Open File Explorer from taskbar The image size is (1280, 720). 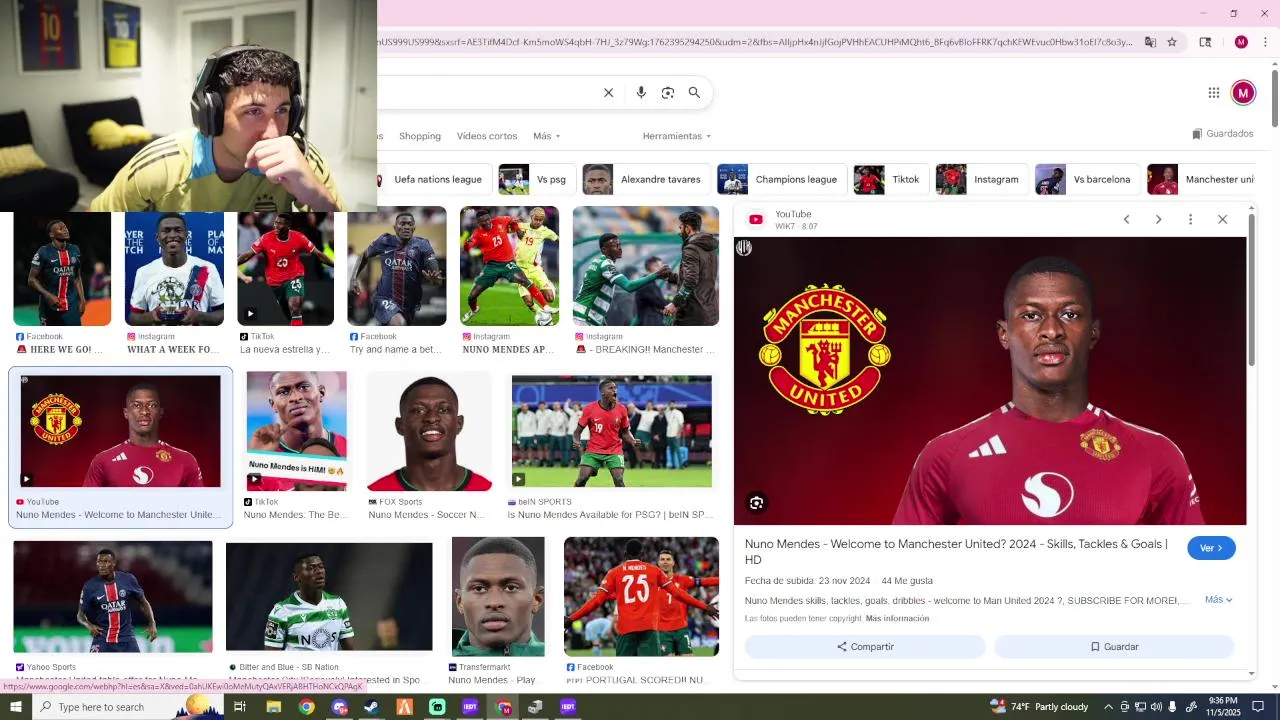click(x=273, y=707)
